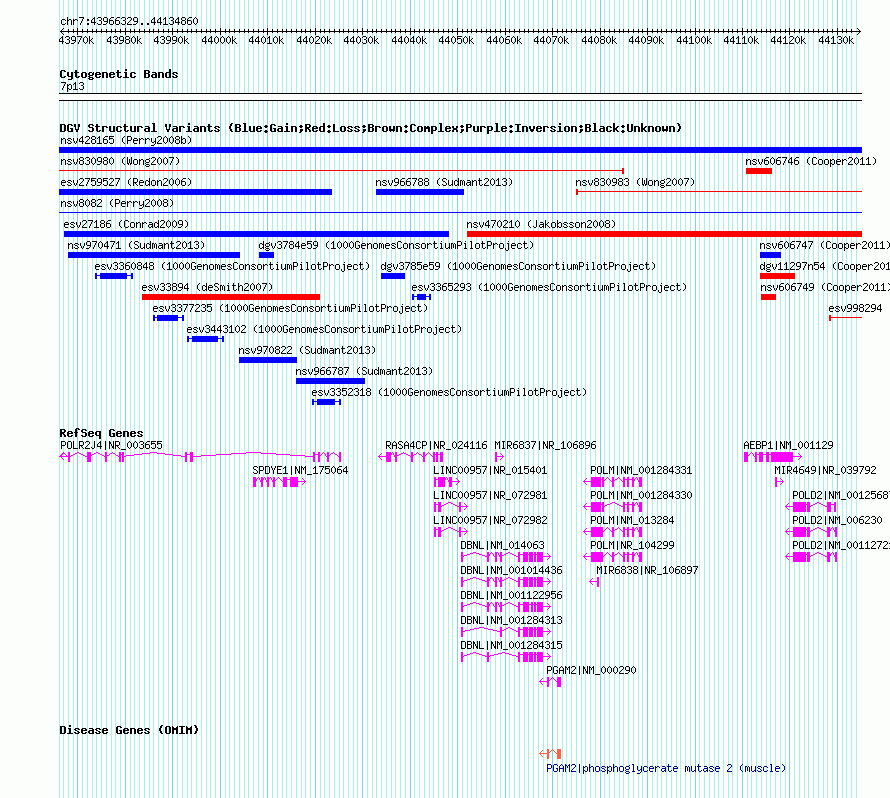Open the nsv830983 (Wong2007) variant label
The image size is (890, 798).
point(635,182)
